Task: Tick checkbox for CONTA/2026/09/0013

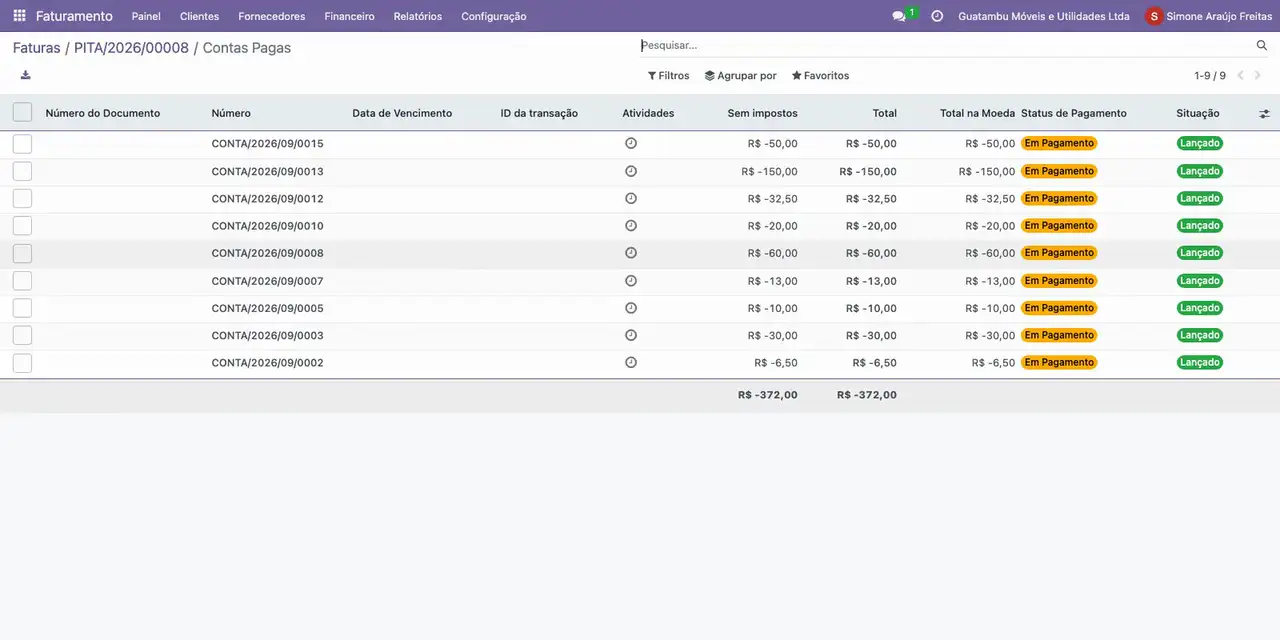Action: [x=22, y=171]
